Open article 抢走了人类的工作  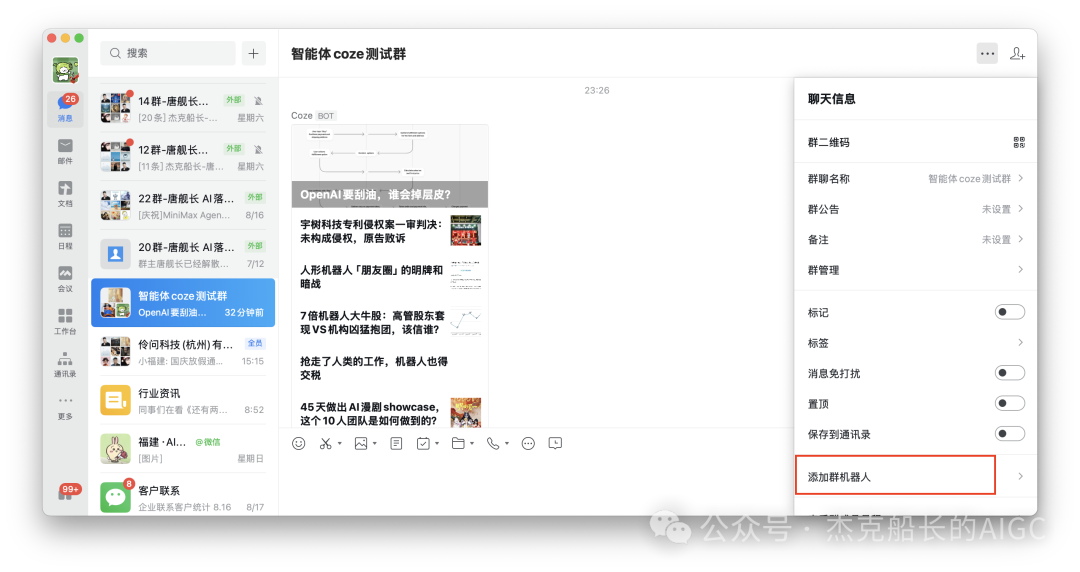[x=390, y=368]
